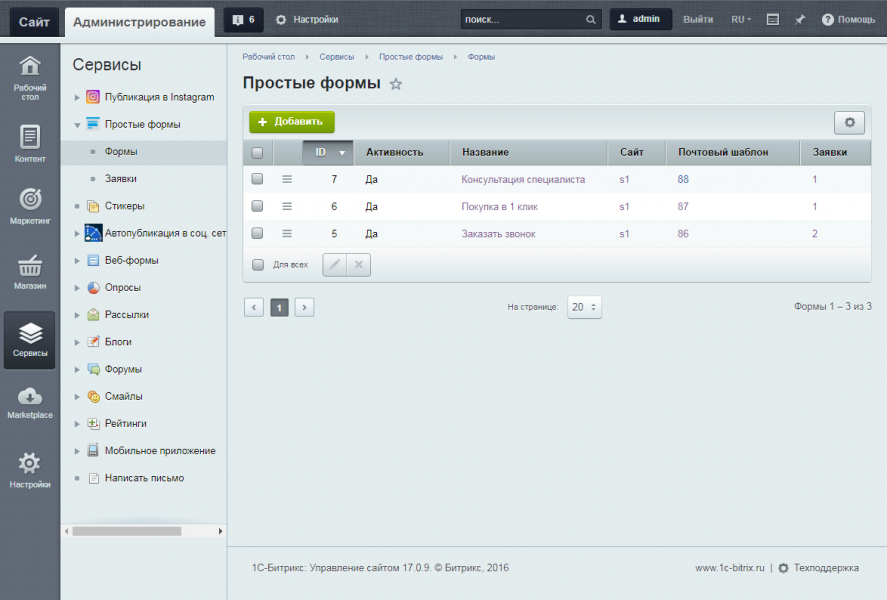Switch to the Администрирование tab
This screenshot has height=600, width=887.
click(x=139, y=22)
